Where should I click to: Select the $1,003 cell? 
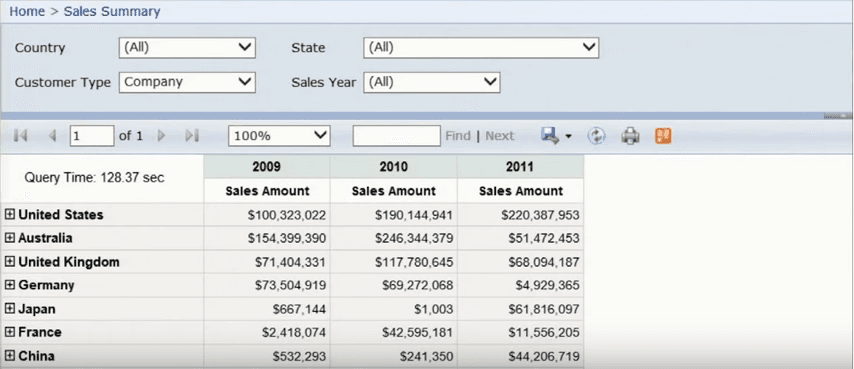pos(394,309)
